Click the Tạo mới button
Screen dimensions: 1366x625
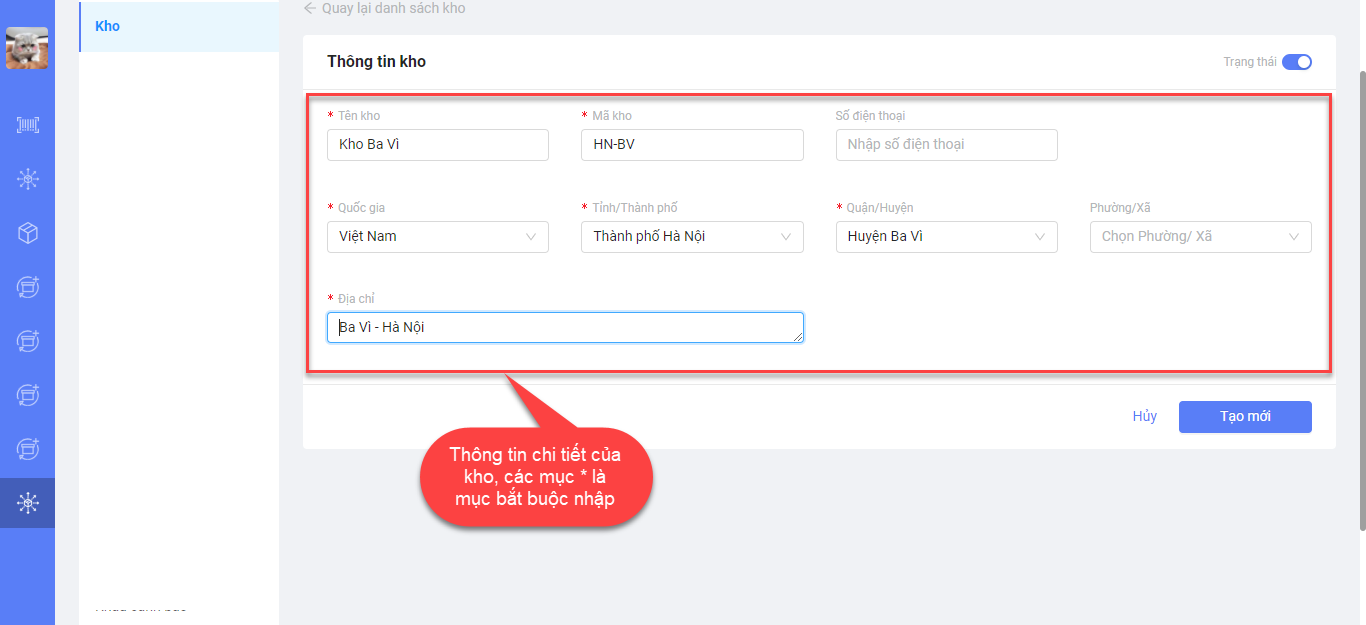[1244, 417]
